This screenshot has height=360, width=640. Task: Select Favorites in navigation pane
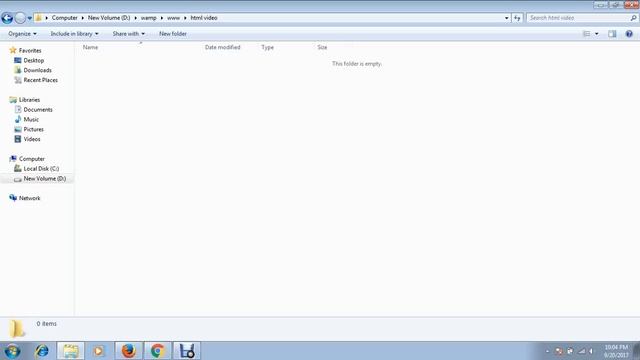30,51
